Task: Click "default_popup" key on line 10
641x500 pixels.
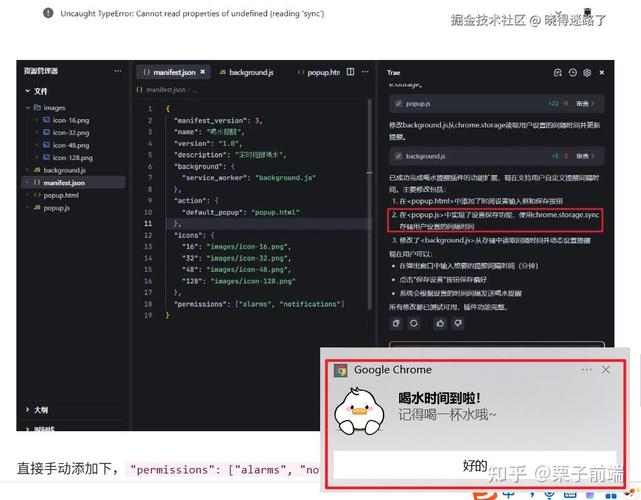Action: pyautogui.click(x=213, y=213)
